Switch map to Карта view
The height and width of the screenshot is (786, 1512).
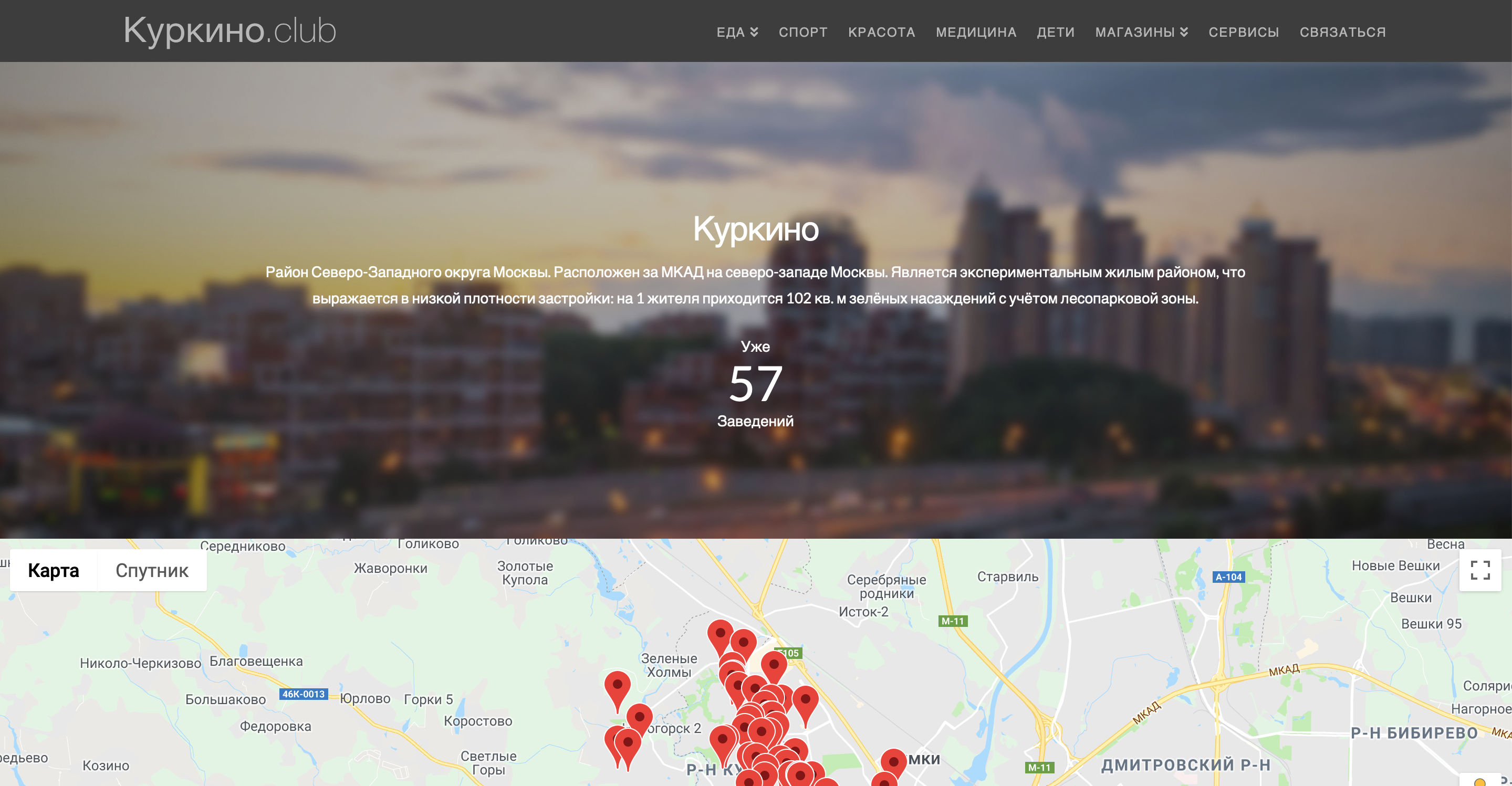54,571
